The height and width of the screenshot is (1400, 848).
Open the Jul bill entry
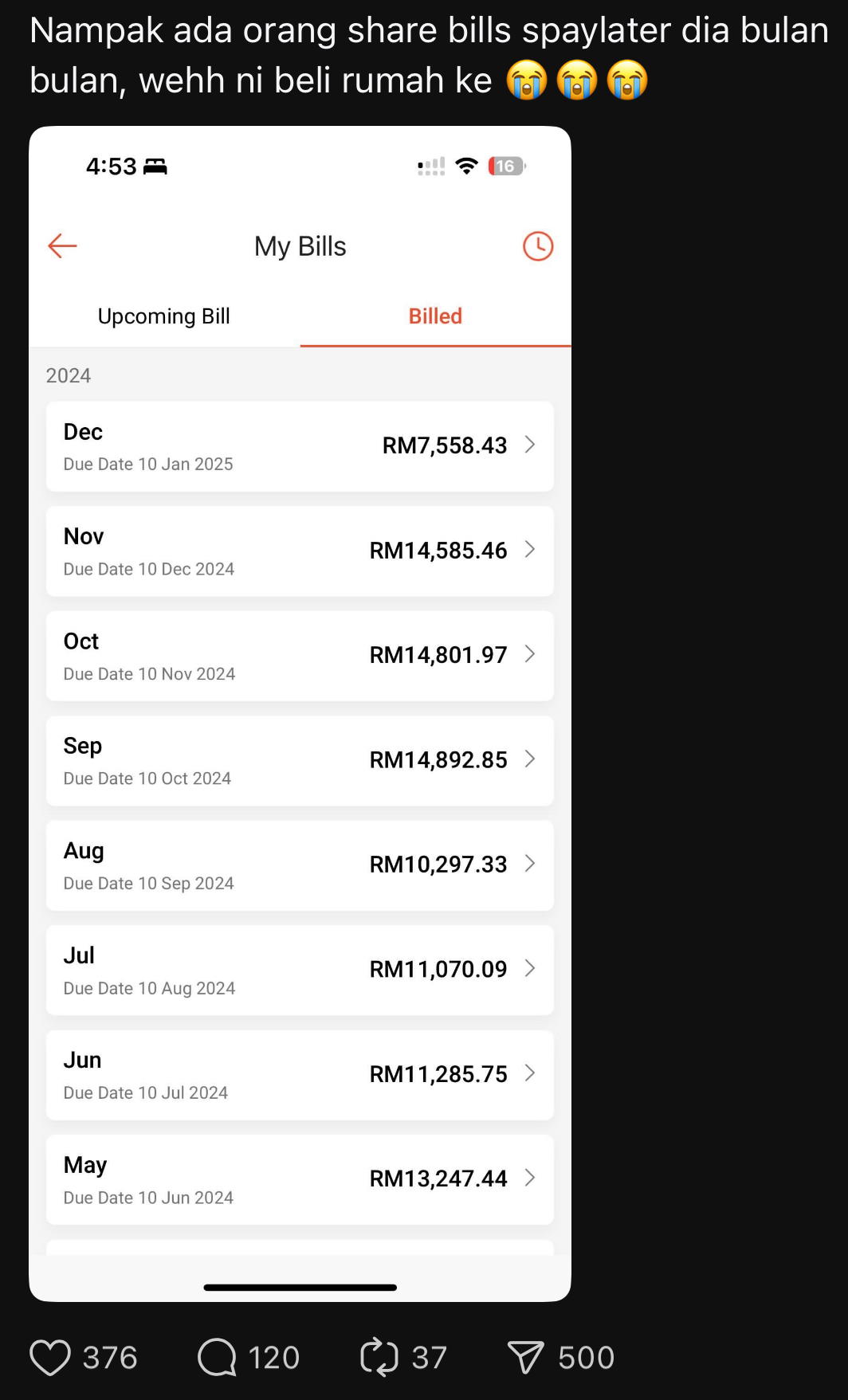point(300,970)
